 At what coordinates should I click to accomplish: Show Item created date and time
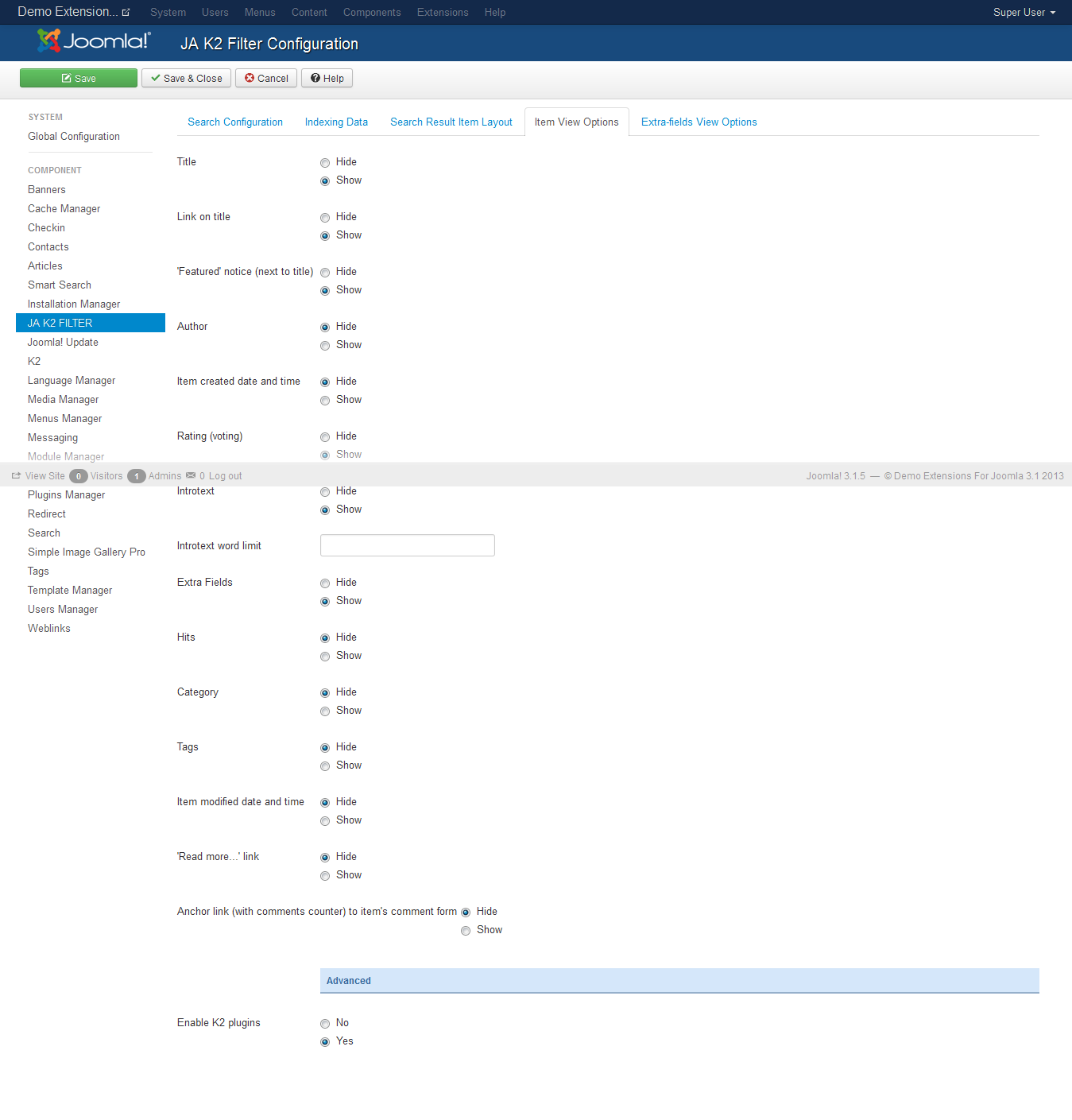(x=325, y=401)
